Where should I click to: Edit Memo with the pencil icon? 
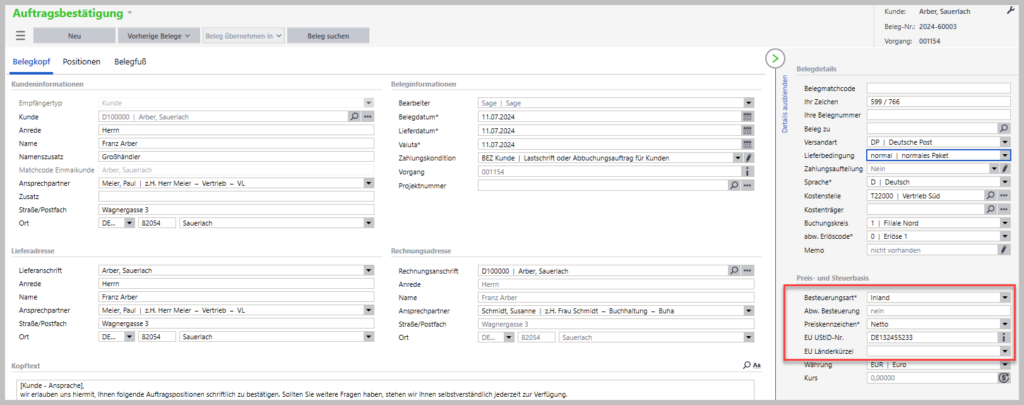pyautogui.click(x=1004, y=250)
